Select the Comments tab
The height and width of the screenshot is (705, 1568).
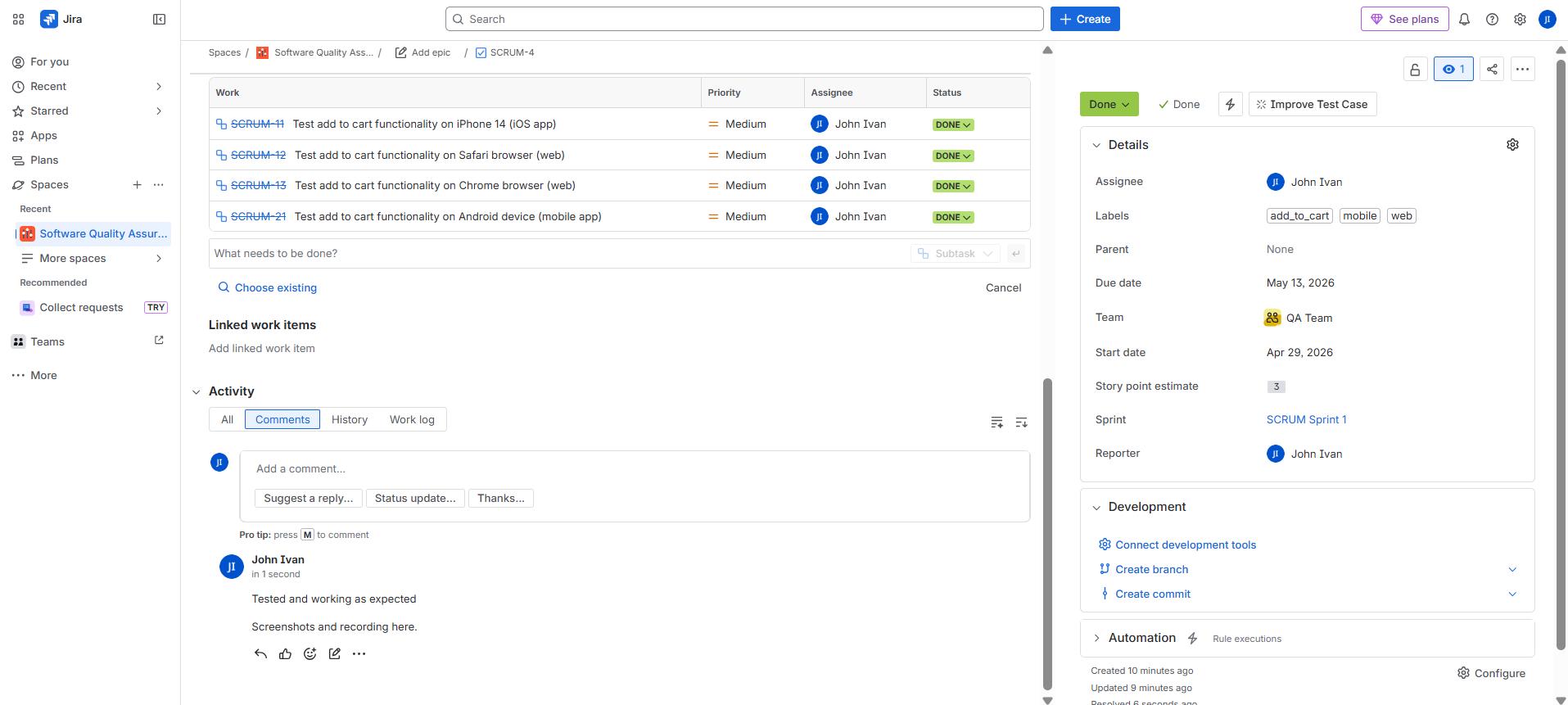[282, 419]
